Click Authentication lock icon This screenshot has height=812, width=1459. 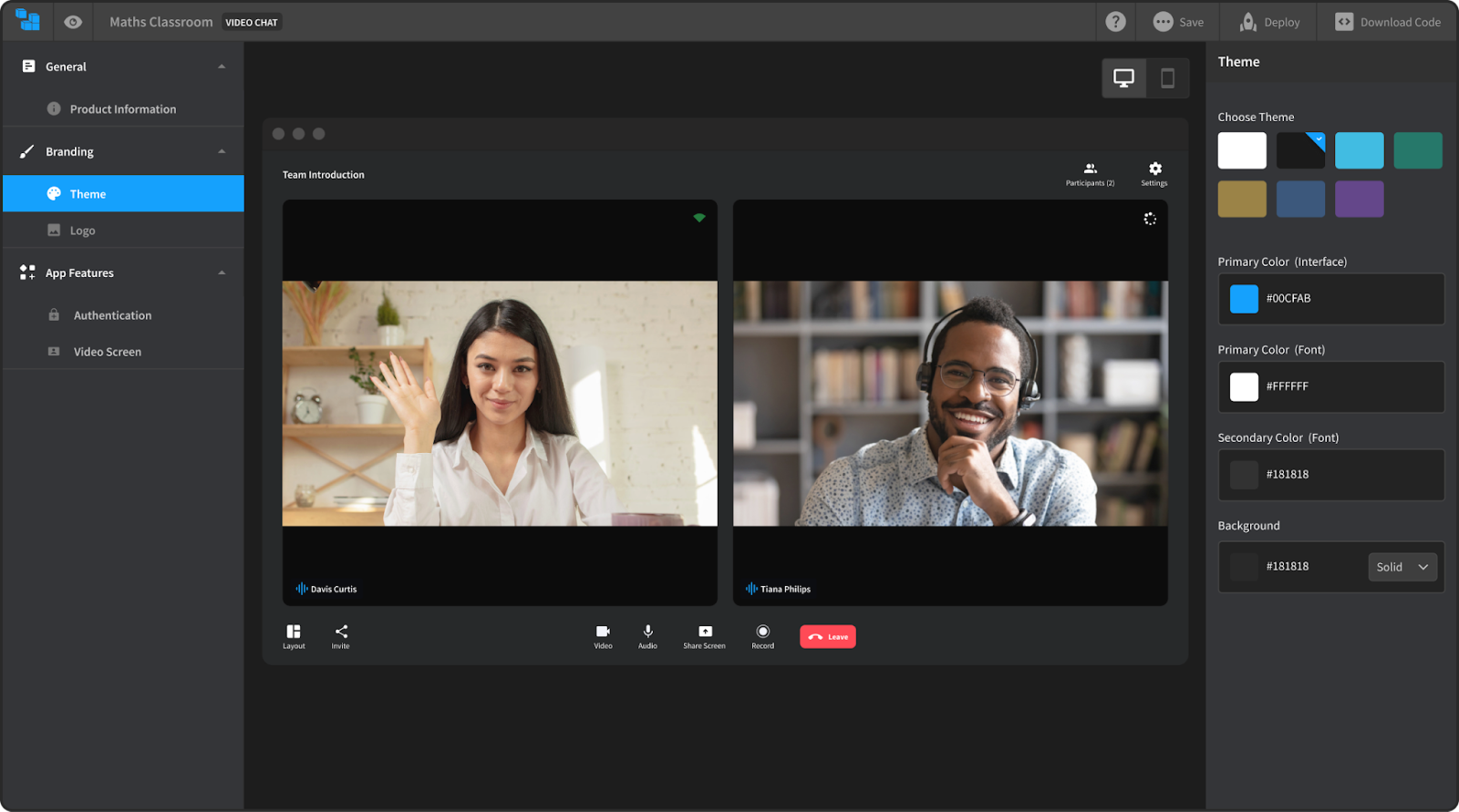[x=54, y=314]
